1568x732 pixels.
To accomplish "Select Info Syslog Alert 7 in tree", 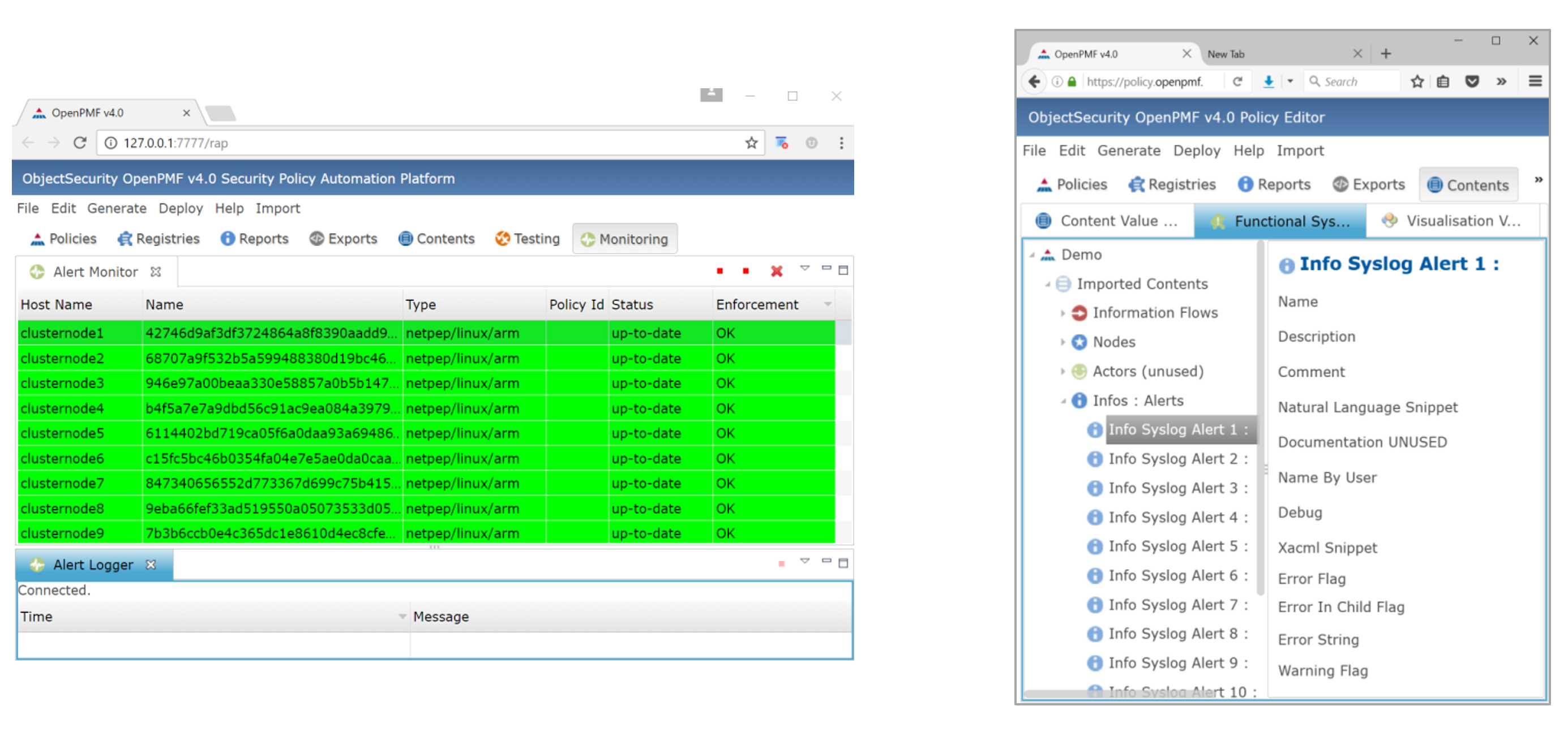I will 1178,605.
